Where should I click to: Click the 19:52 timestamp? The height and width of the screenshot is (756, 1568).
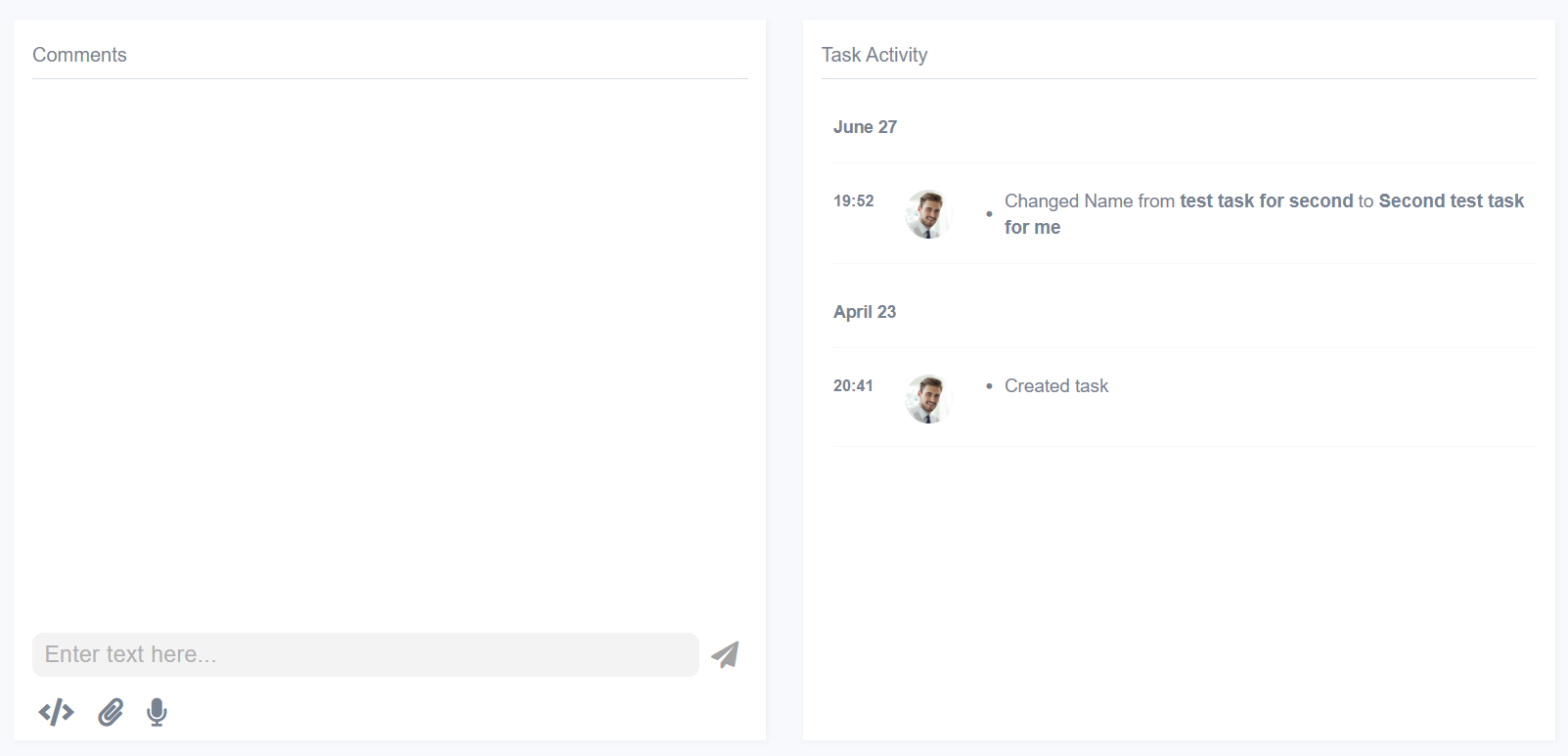853,200
